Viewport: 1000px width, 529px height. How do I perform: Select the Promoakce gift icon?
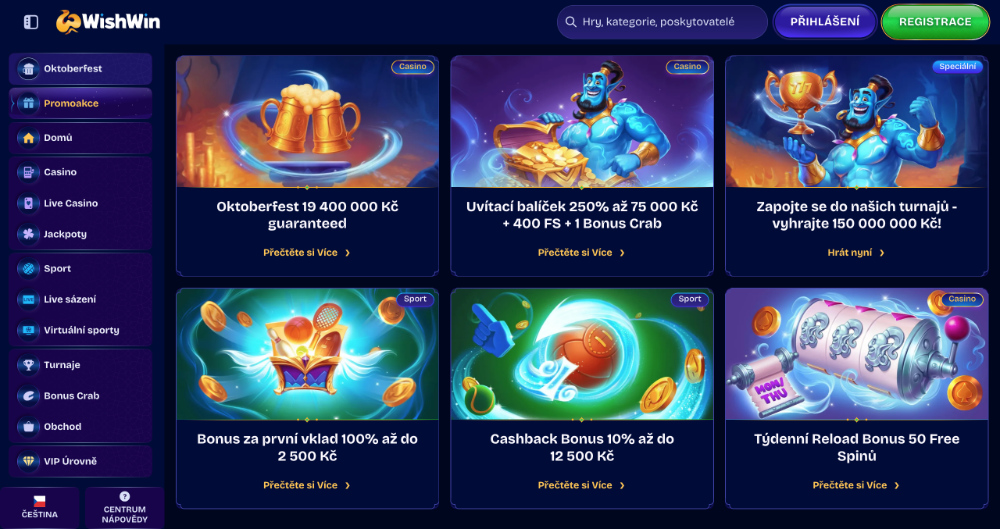pos(28,103)
